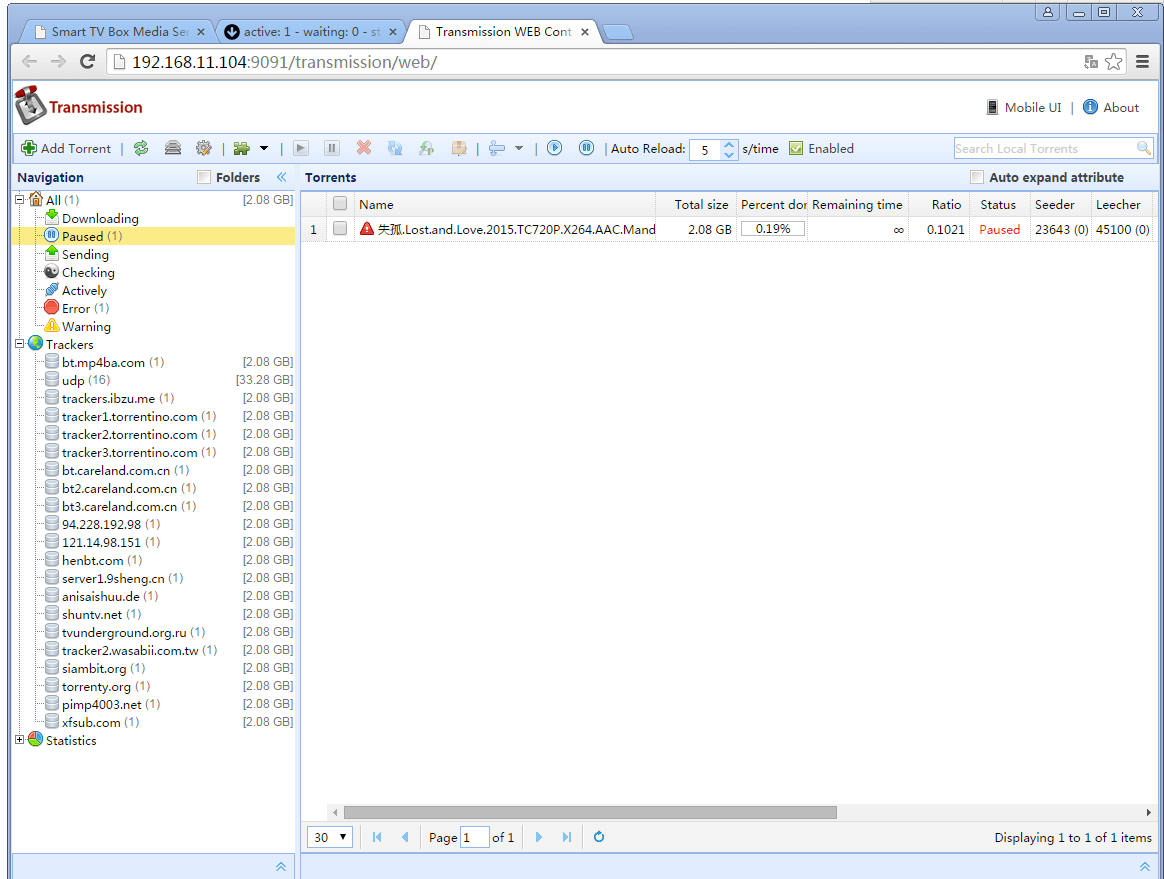
Task: Collapse the All tree node
Action: 20,200
